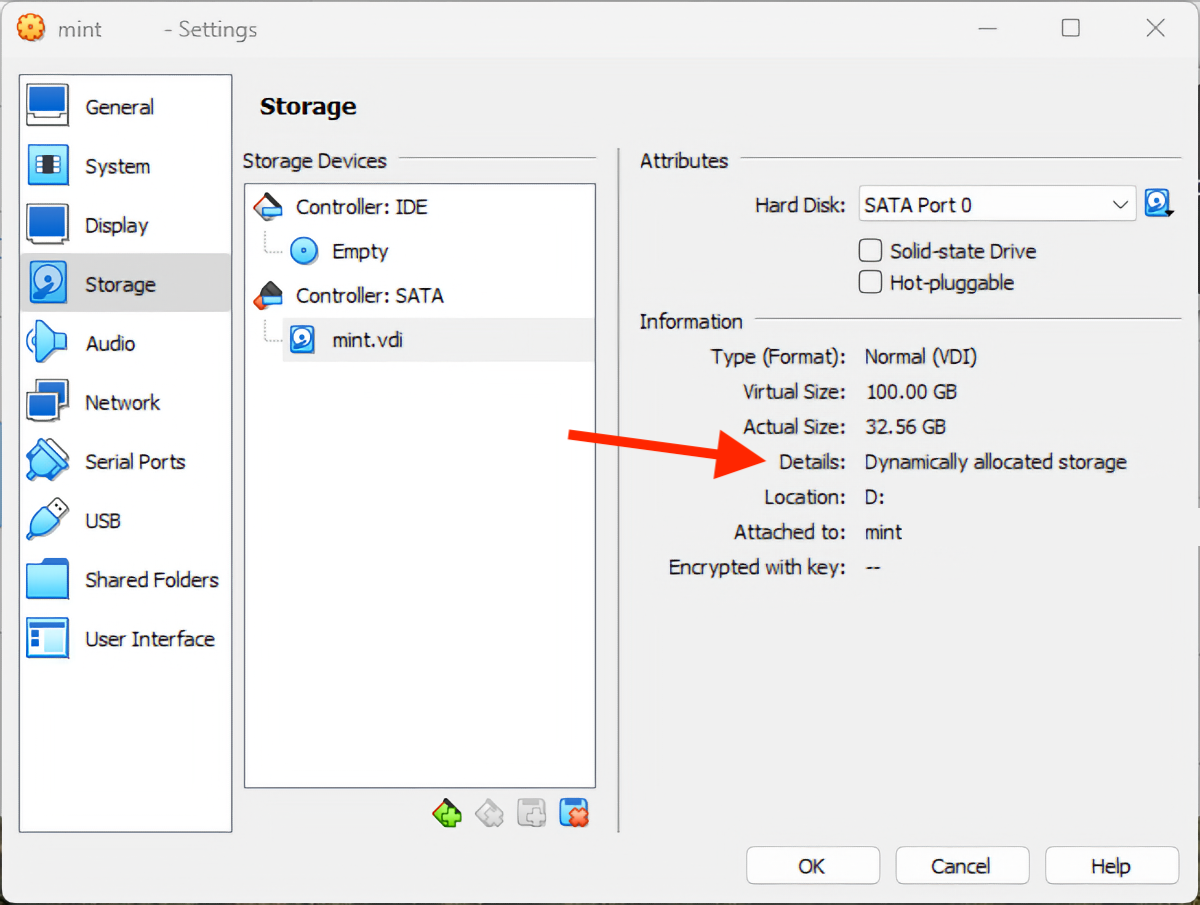
Task: Click the SATA controller icon
Action: pyautogui.click(x=269, y=296)
